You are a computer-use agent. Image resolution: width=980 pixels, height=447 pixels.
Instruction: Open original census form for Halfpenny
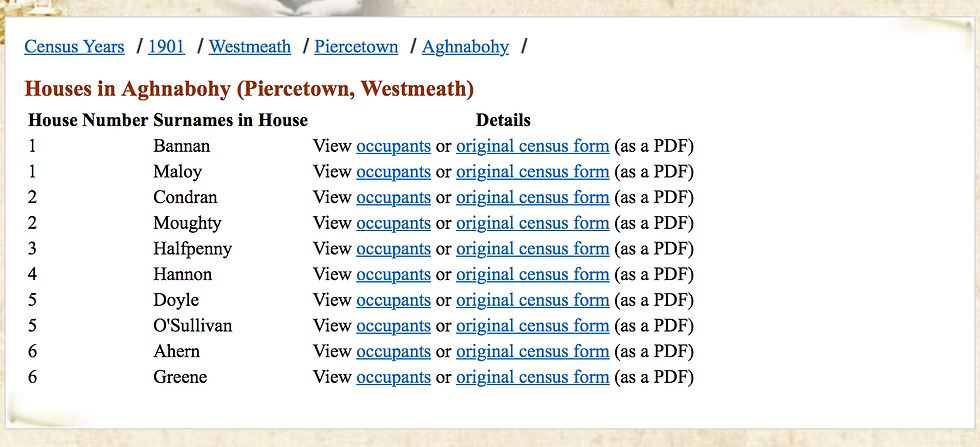pyautogui.click(x=532, y=249)
